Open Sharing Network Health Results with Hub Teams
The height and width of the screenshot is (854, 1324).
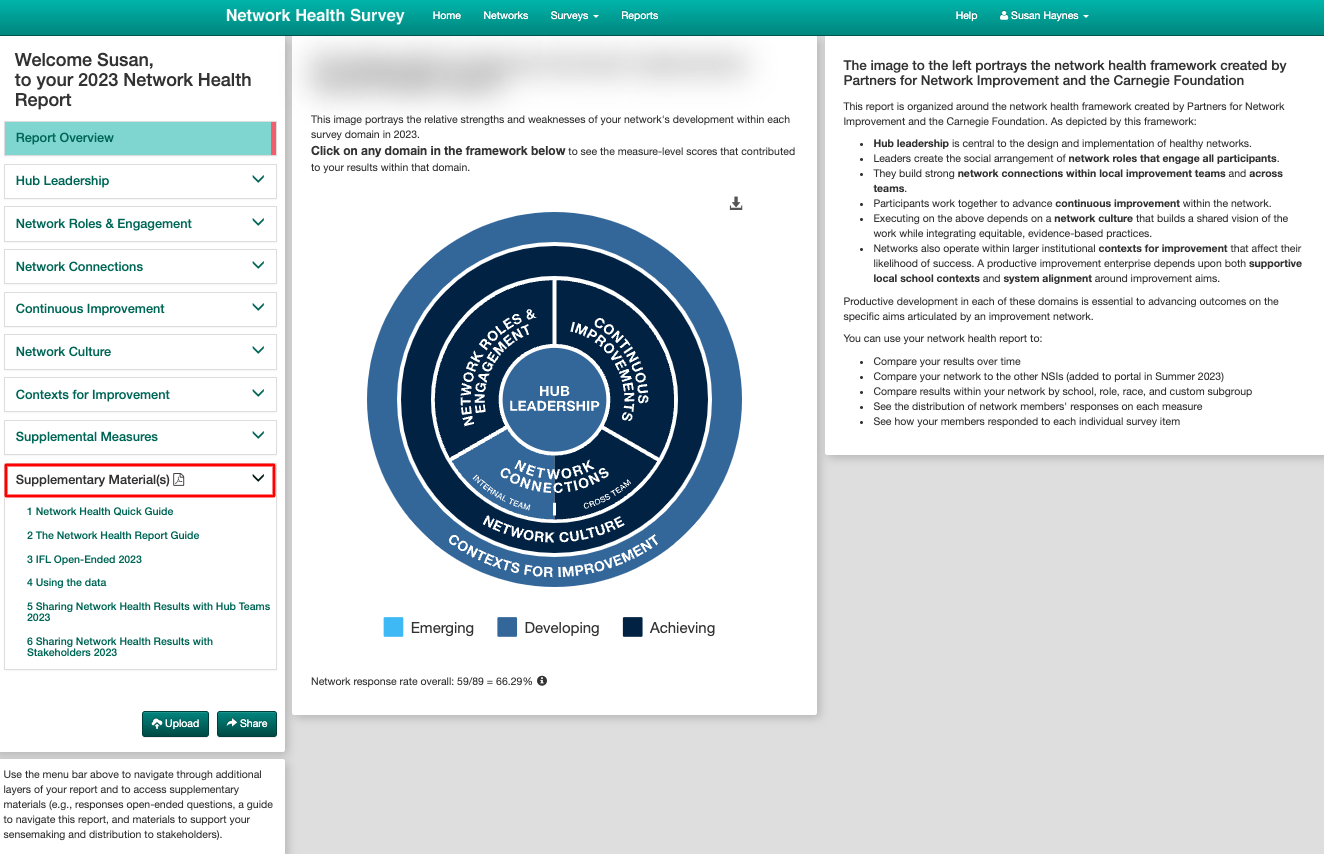point(148,612)
